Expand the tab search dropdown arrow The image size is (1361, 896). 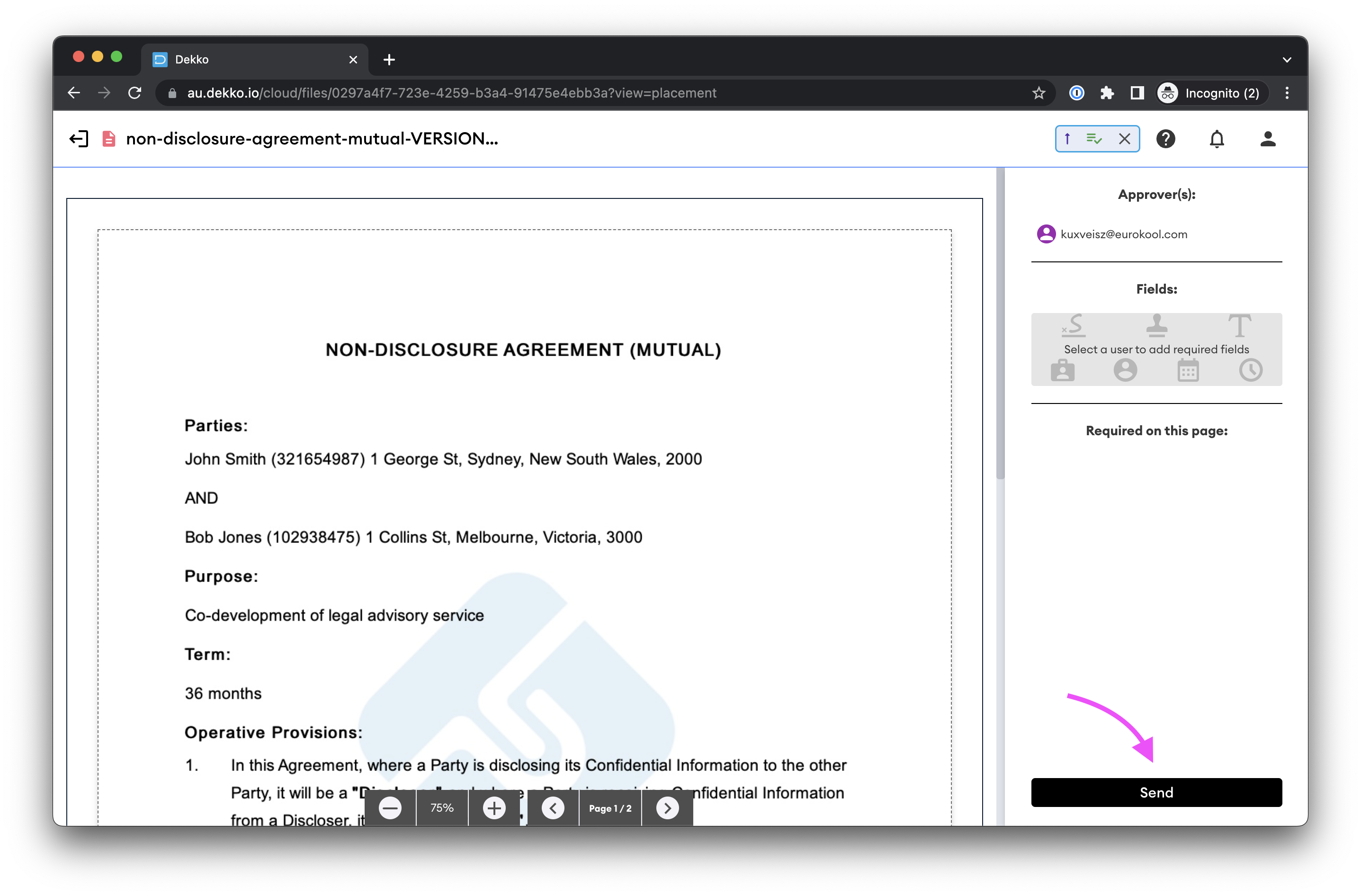click(x=1287, y=60)
